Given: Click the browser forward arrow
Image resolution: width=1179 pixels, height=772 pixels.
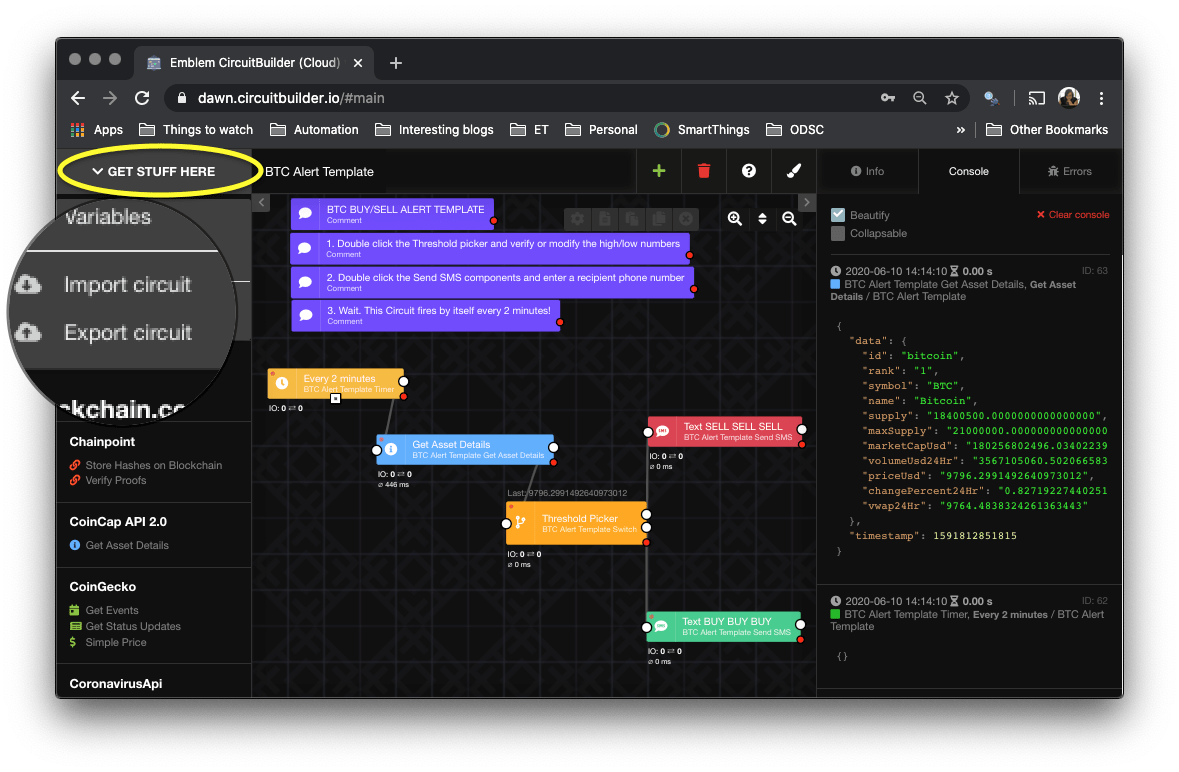Looking at the screenshot, I should pyautogui.click(x=110, y=98).
